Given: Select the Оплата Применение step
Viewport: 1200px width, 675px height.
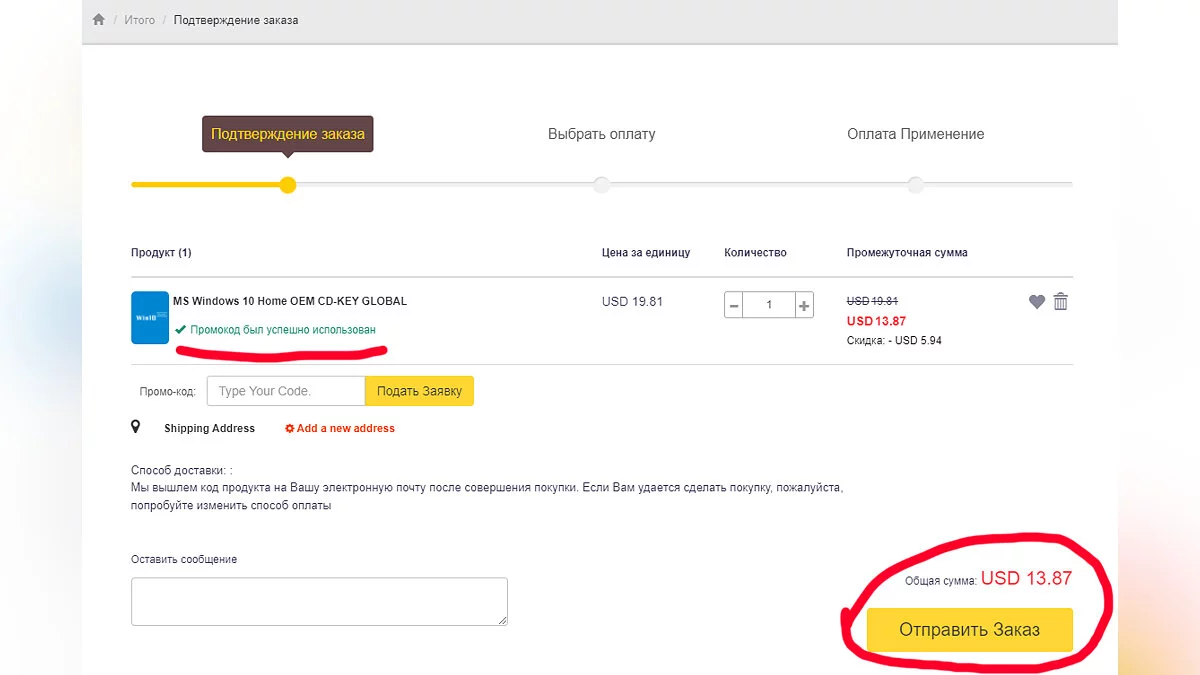Looking at the screenshot, I should pos(915,134).
